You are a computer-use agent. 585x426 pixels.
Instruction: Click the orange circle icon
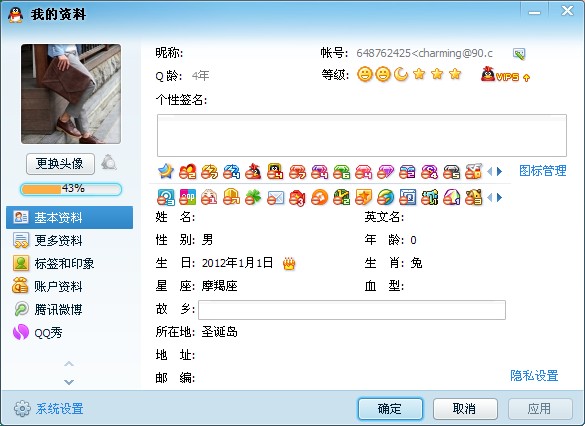point(319,197)
